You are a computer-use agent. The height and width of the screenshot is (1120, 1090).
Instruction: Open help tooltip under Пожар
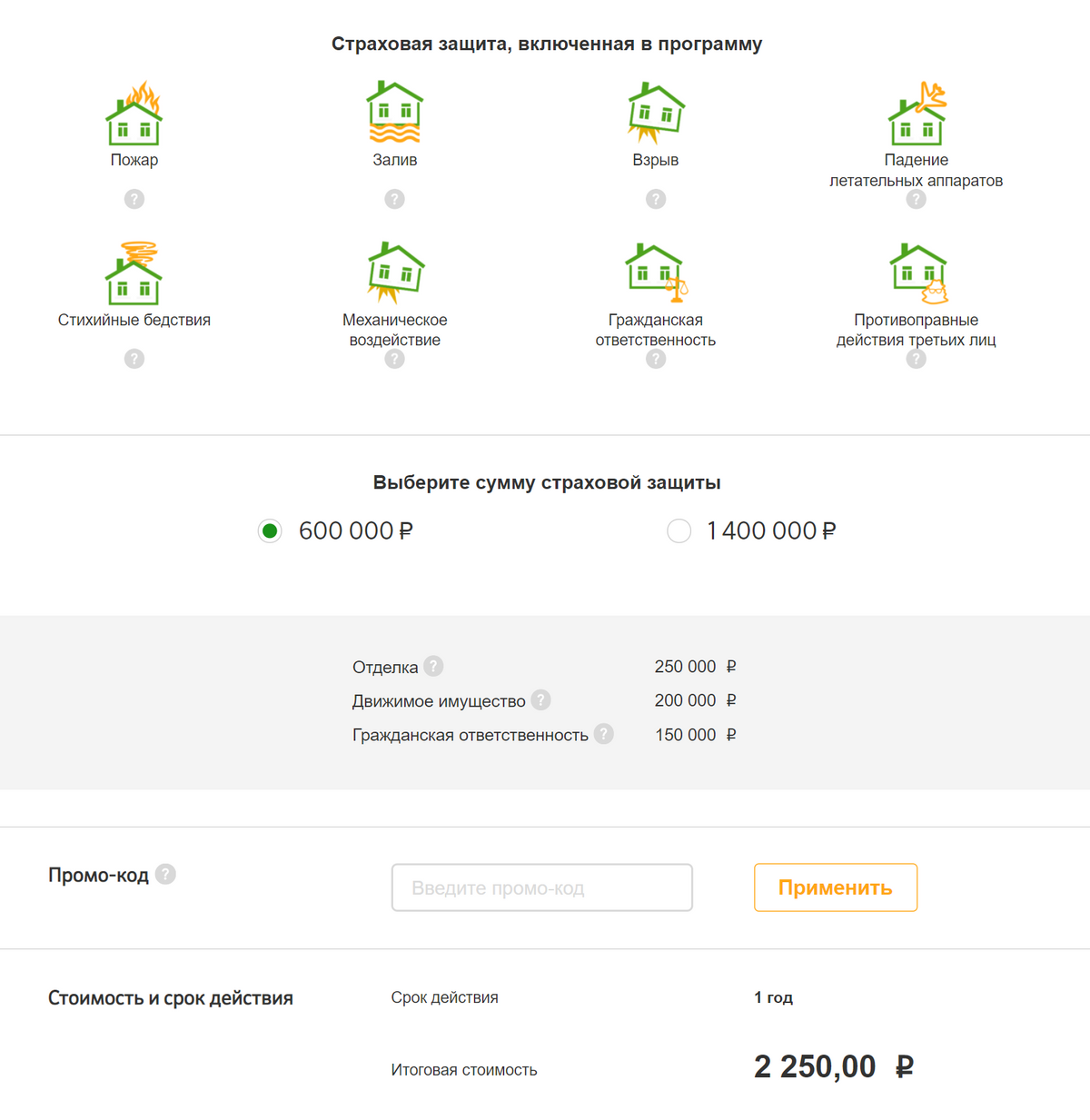134,199
